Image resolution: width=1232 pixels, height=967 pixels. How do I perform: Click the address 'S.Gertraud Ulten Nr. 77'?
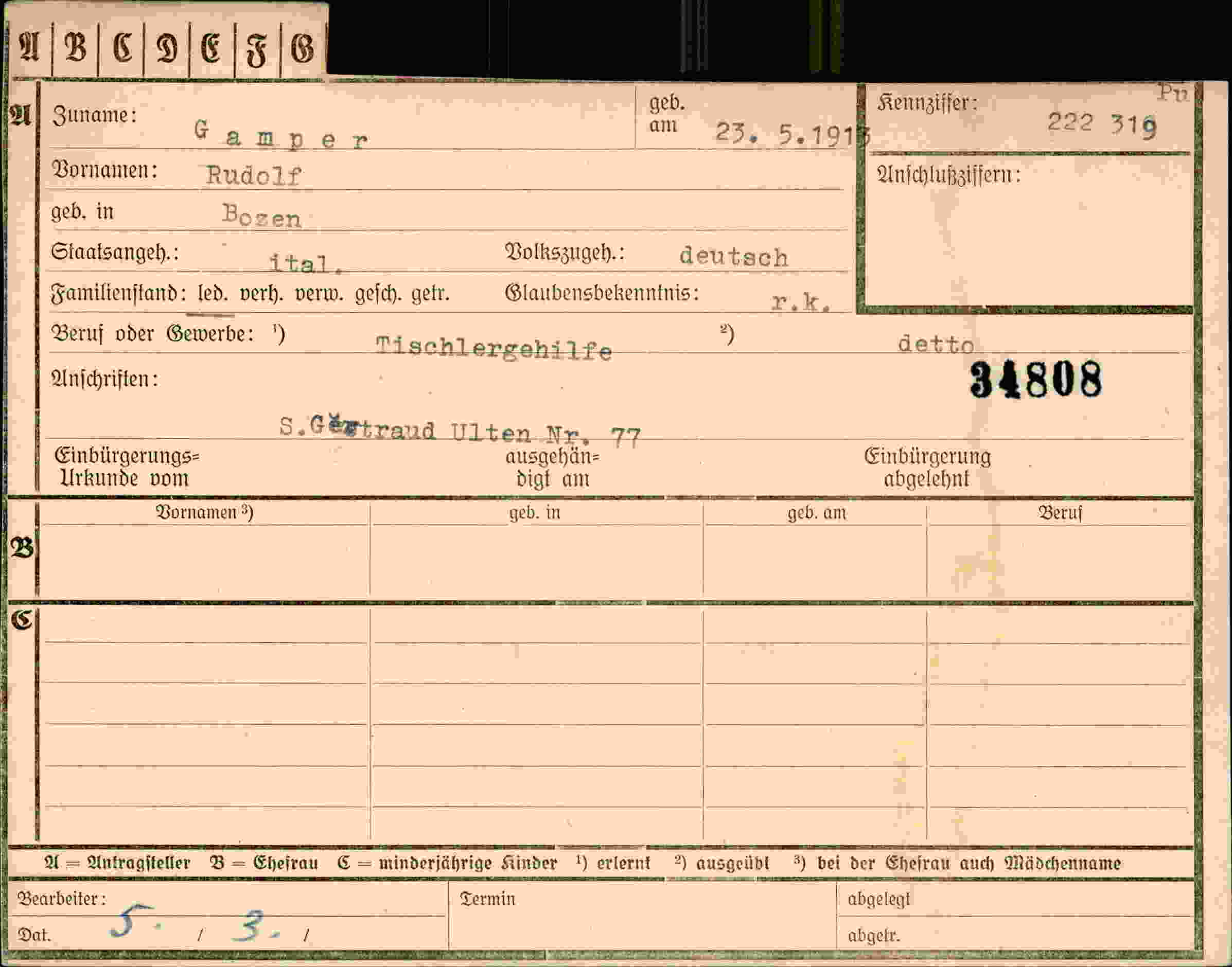point(460,432)
